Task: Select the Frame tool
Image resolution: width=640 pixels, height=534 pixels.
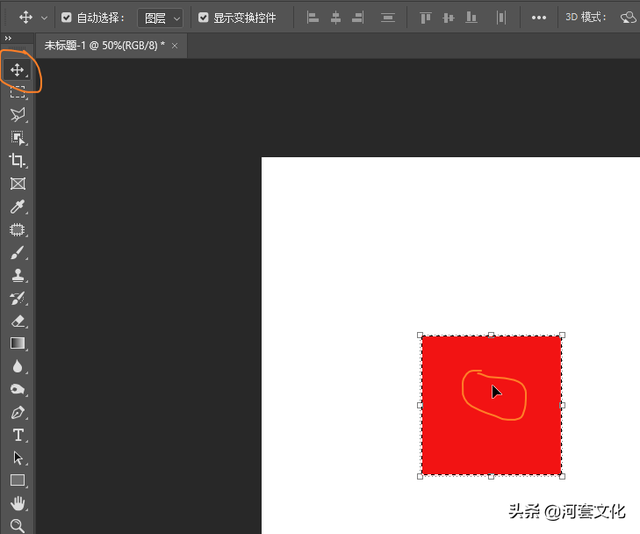Action: 18,184
